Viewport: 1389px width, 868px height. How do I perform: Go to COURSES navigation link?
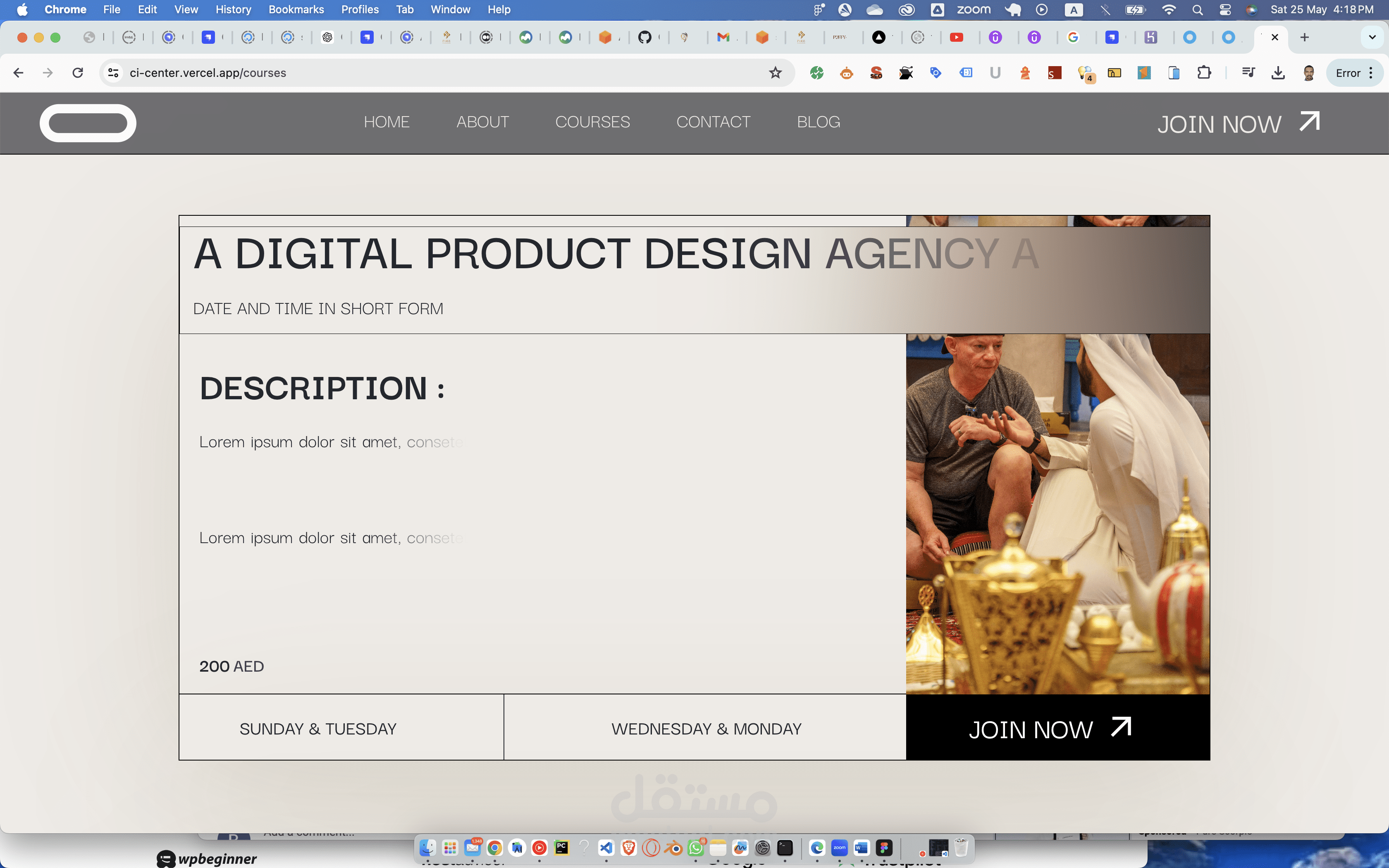592,122
